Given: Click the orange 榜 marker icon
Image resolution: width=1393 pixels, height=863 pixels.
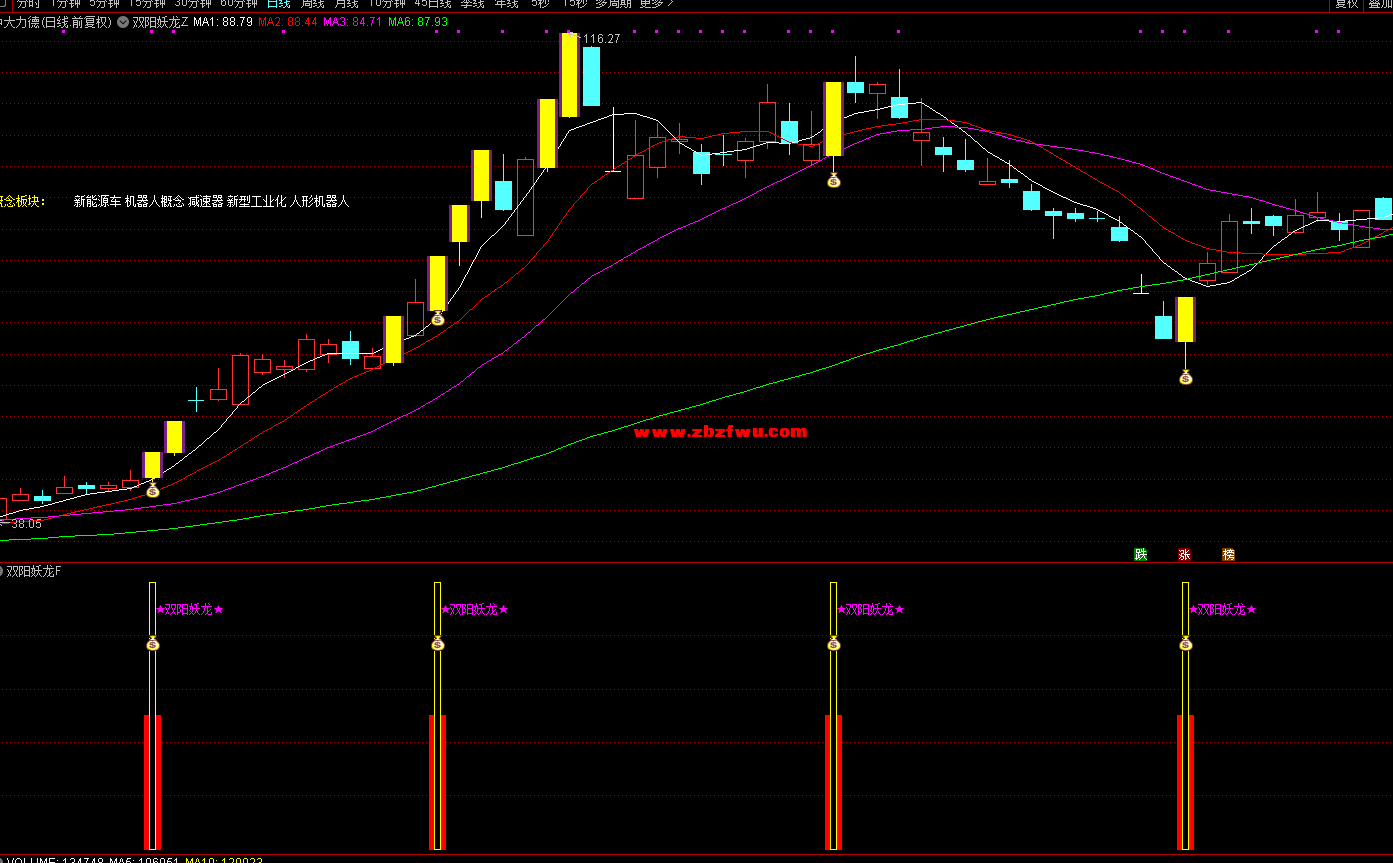Looking at the screenshot, I should 1228,554.
